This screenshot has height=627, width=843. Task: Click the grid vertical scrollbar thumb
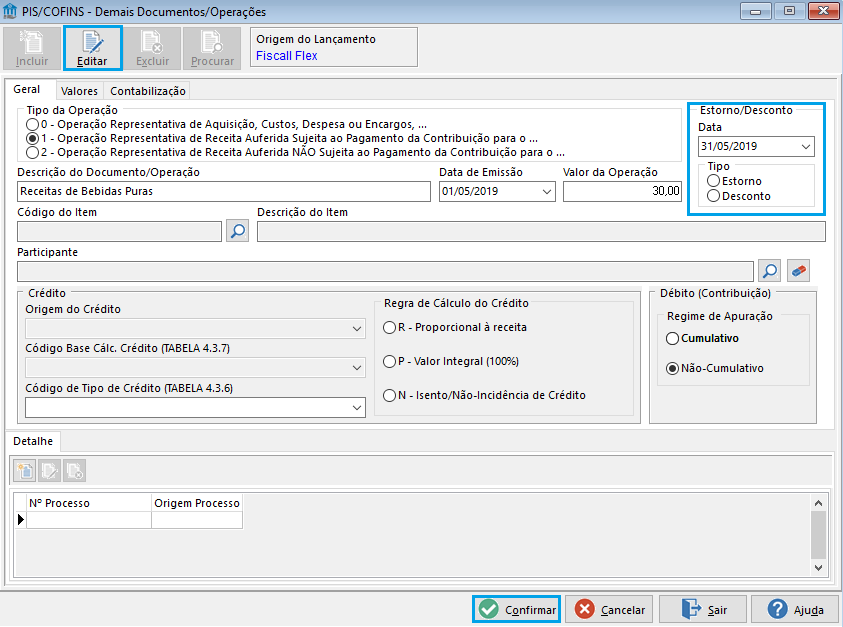[x=818, y=535]
